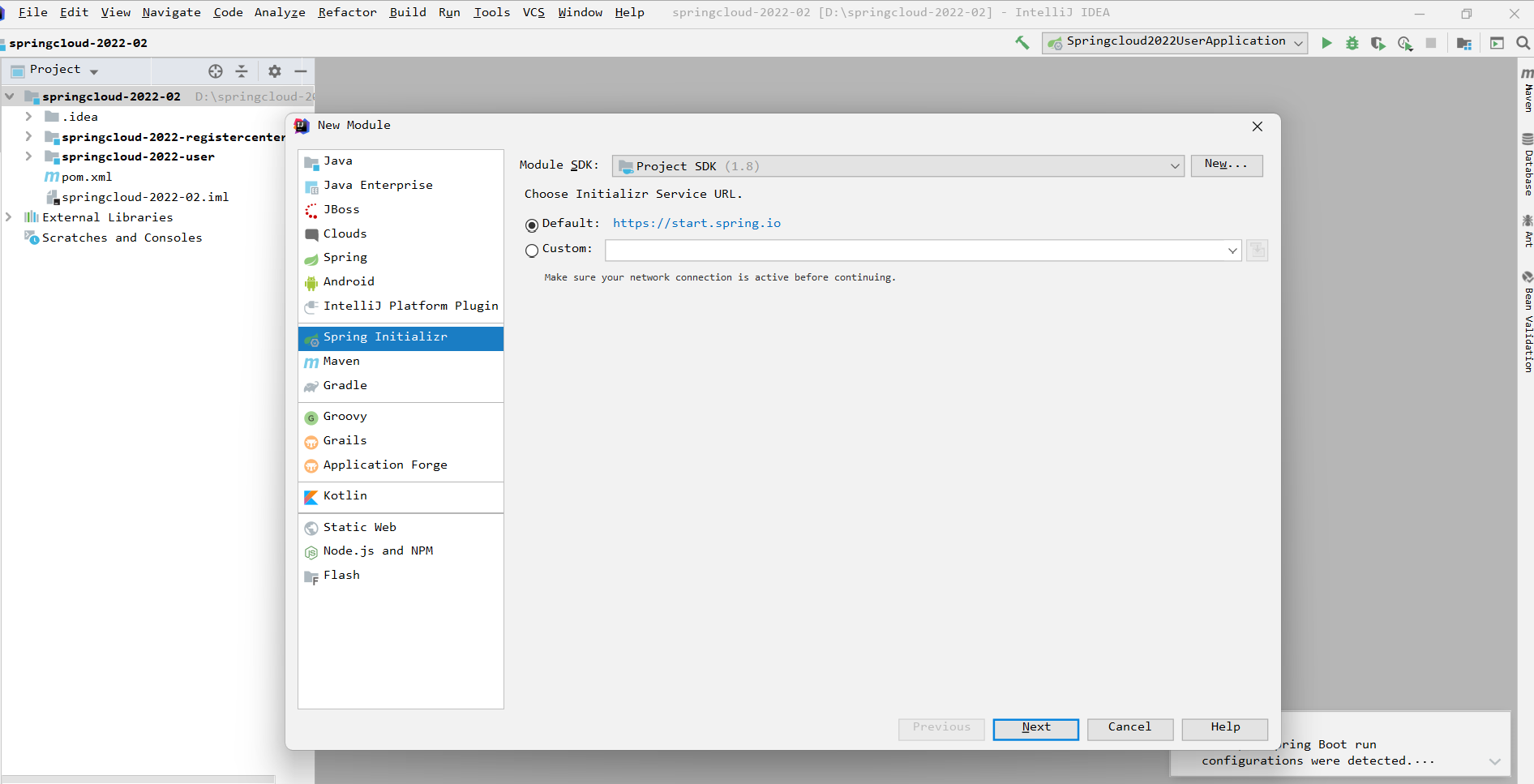The image size is (1534, 784).
Task: Open the Navigate menu
Action: click(171, 12)
